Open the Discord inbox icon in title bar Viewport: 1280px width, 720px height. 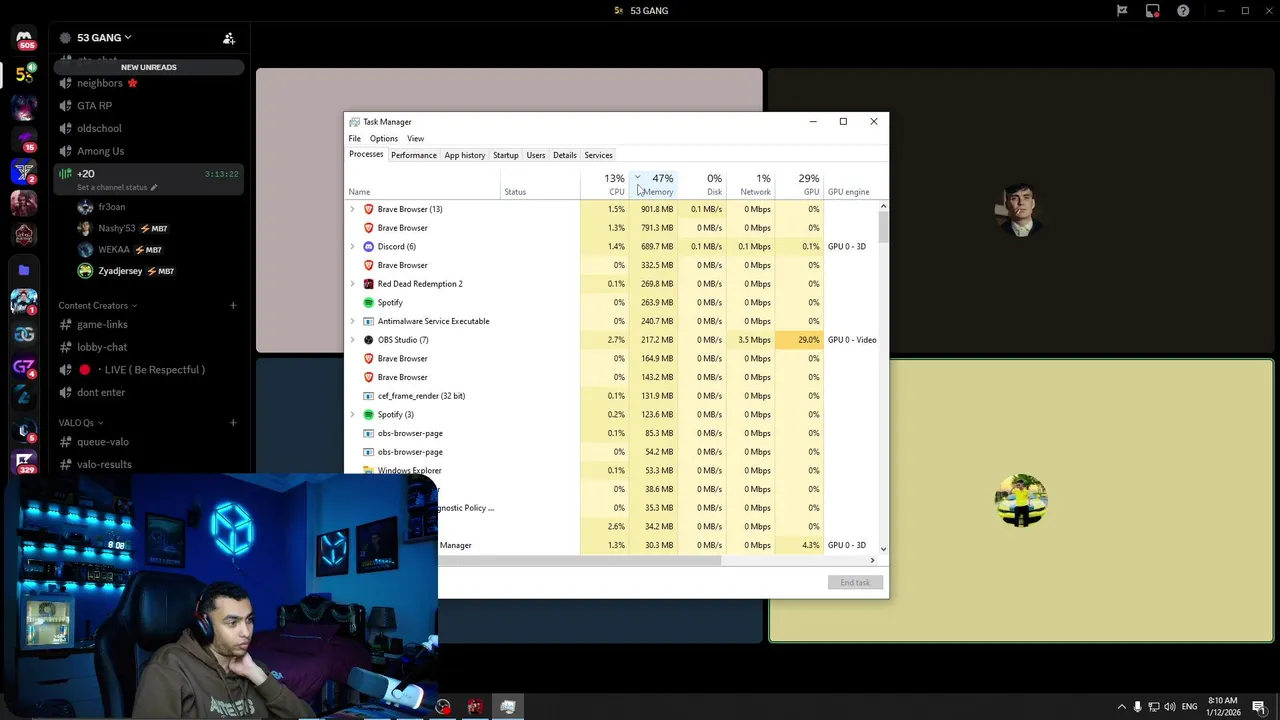pos(1153,11)
